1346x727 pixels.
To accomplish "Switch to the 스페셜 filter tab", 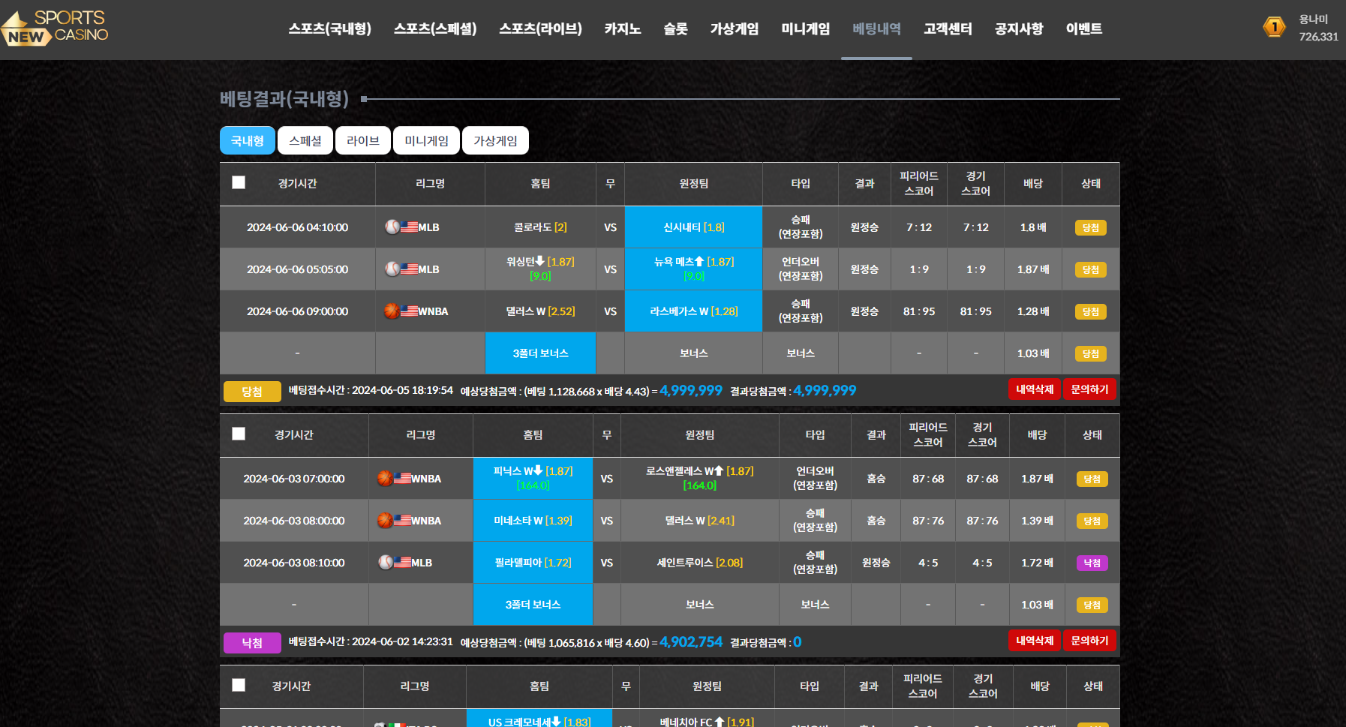I will pyautogui.click(x=305, y=141).
